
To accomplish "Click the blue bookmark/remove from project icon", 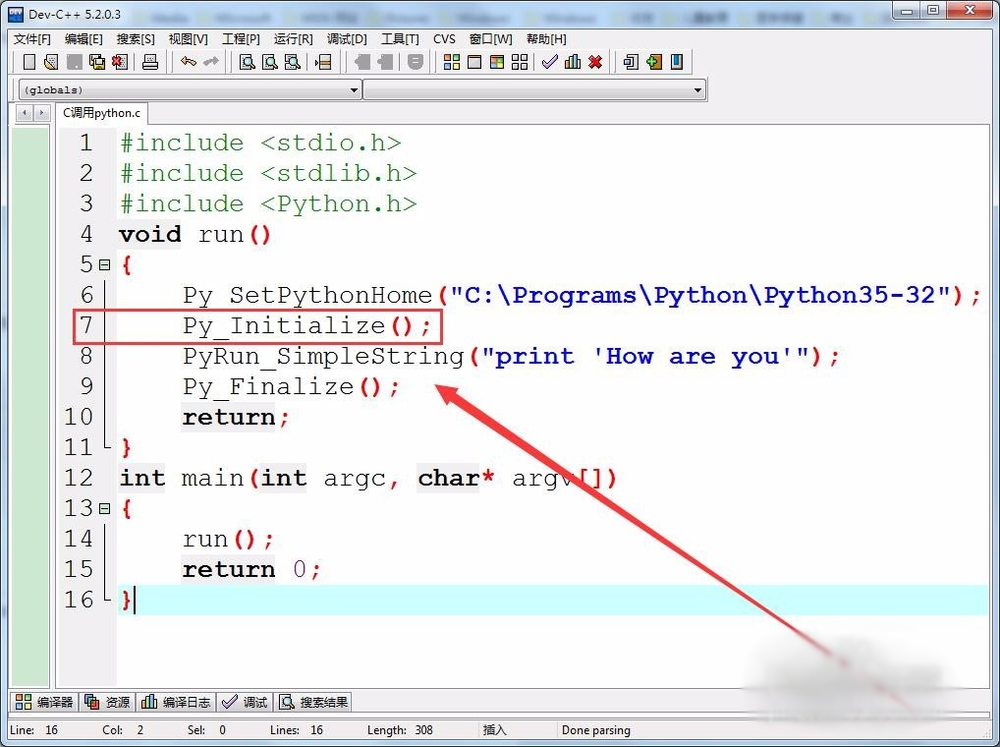I will 677,62.
